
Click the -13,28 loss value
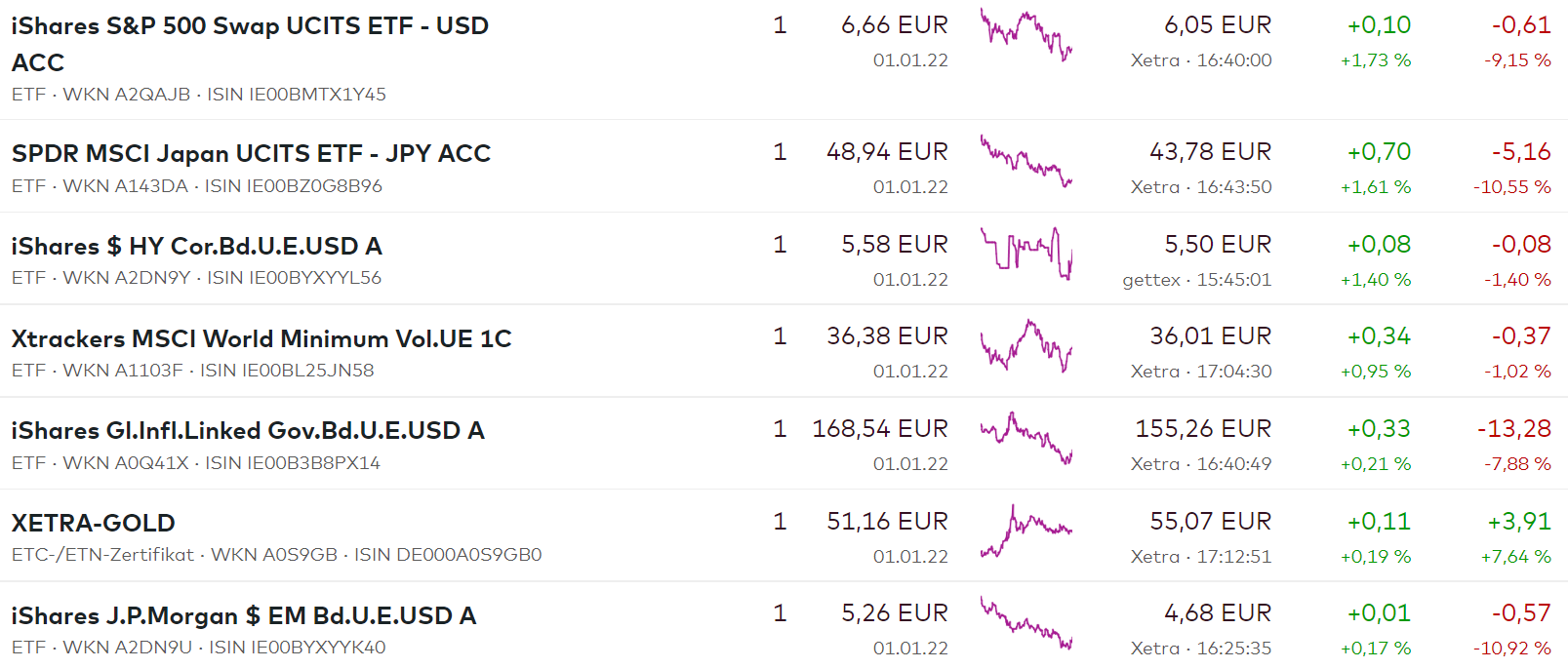1513,429
